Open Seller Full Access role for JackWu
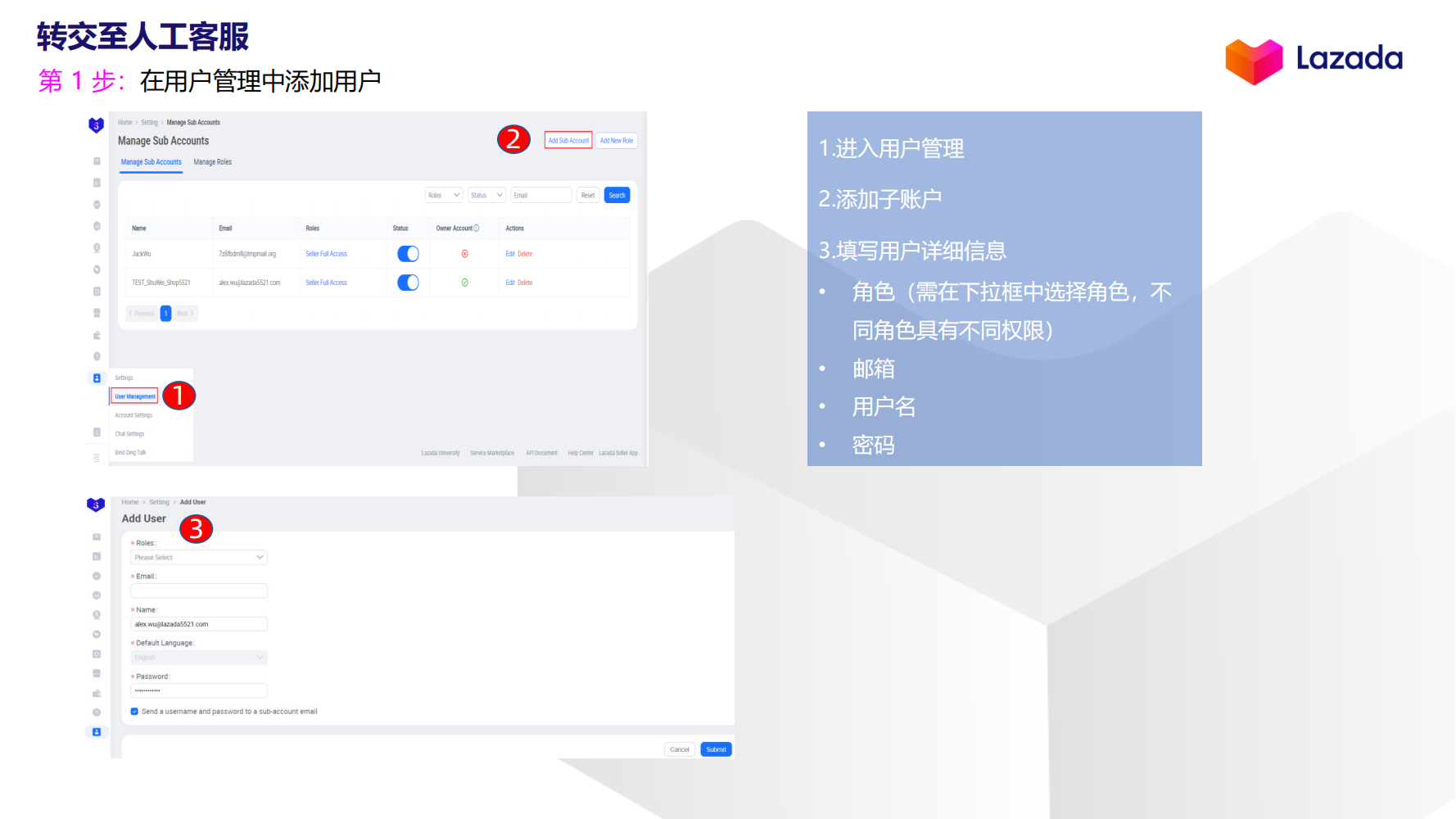The width and height of the screenshot is (1456, 819). [326, 254]
